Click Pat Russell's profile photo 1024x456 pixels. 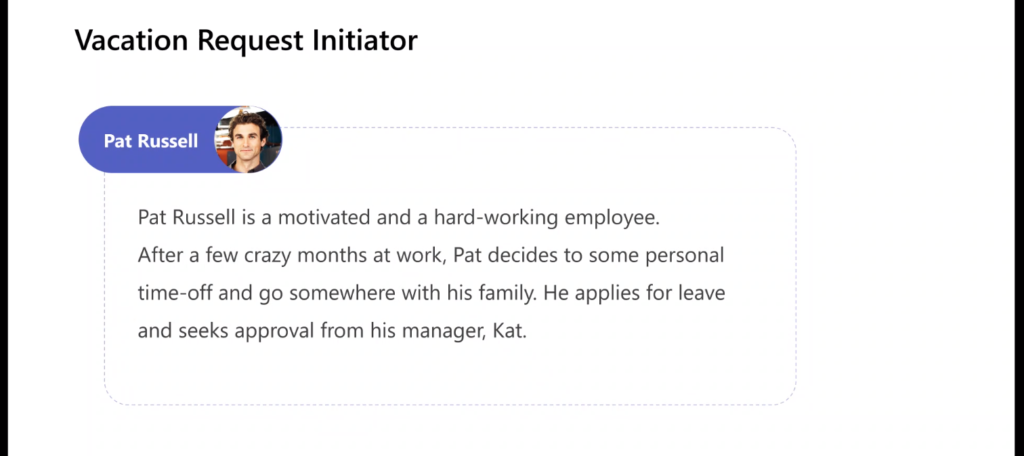pos(249,140)
